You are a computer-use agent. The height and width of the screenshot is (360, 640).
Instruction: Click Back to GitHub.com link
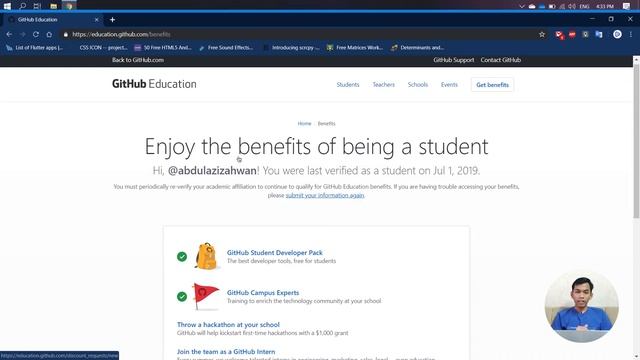[138, 60]
